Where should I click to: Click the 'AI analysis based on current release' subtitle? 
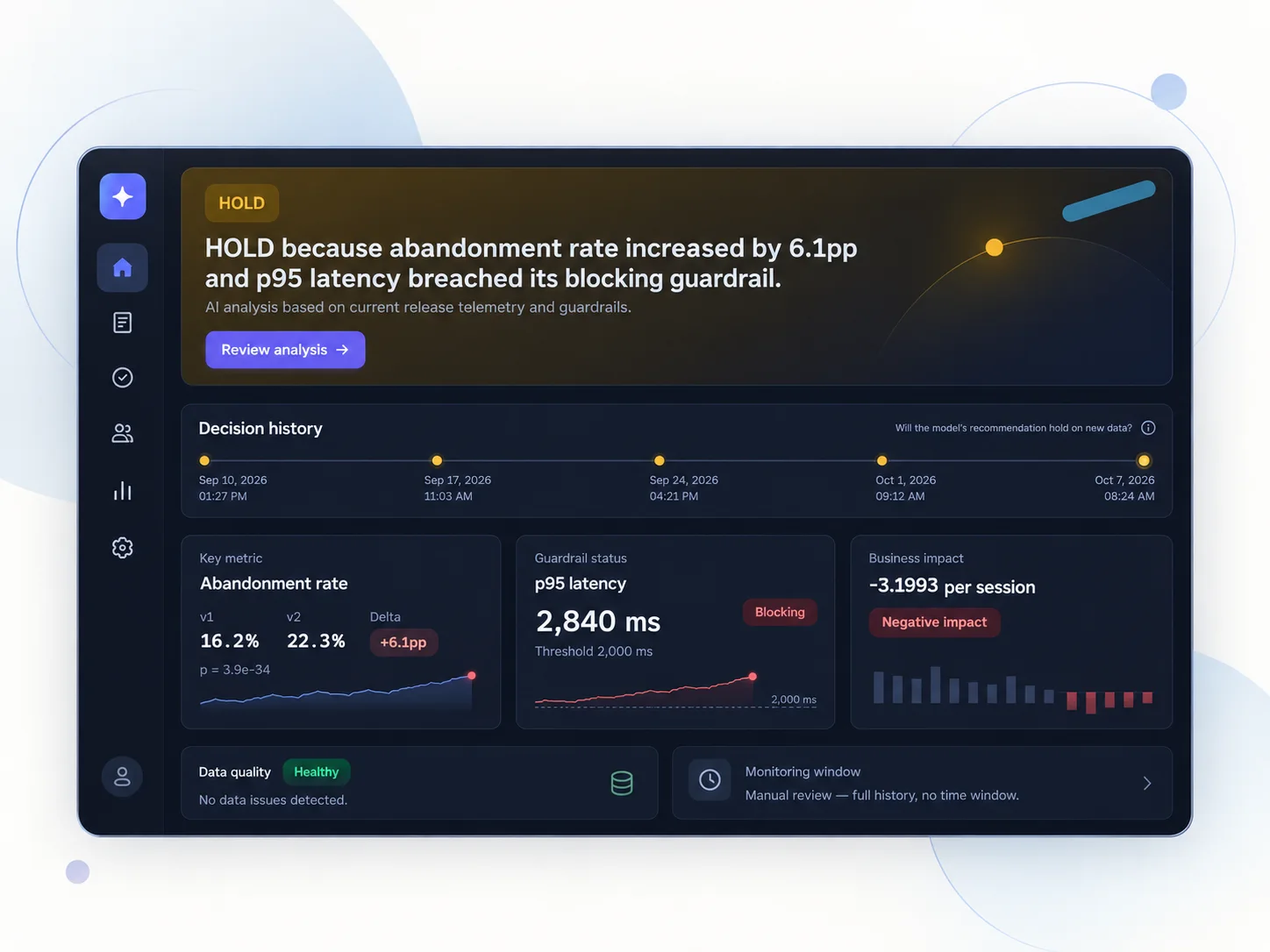pos(418,308)
